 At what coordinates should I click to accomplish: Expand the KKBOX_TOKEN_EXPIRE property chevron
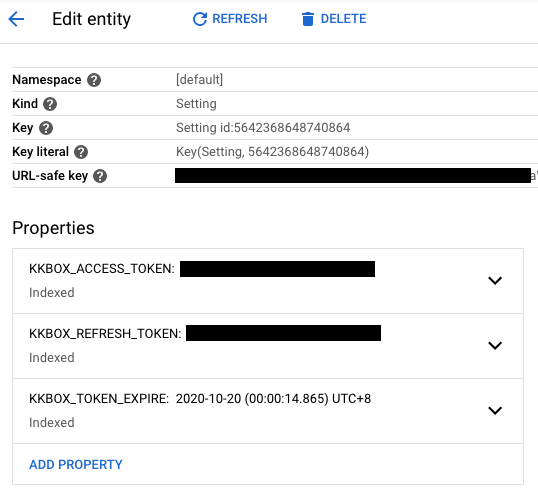[x=495, y=410]
